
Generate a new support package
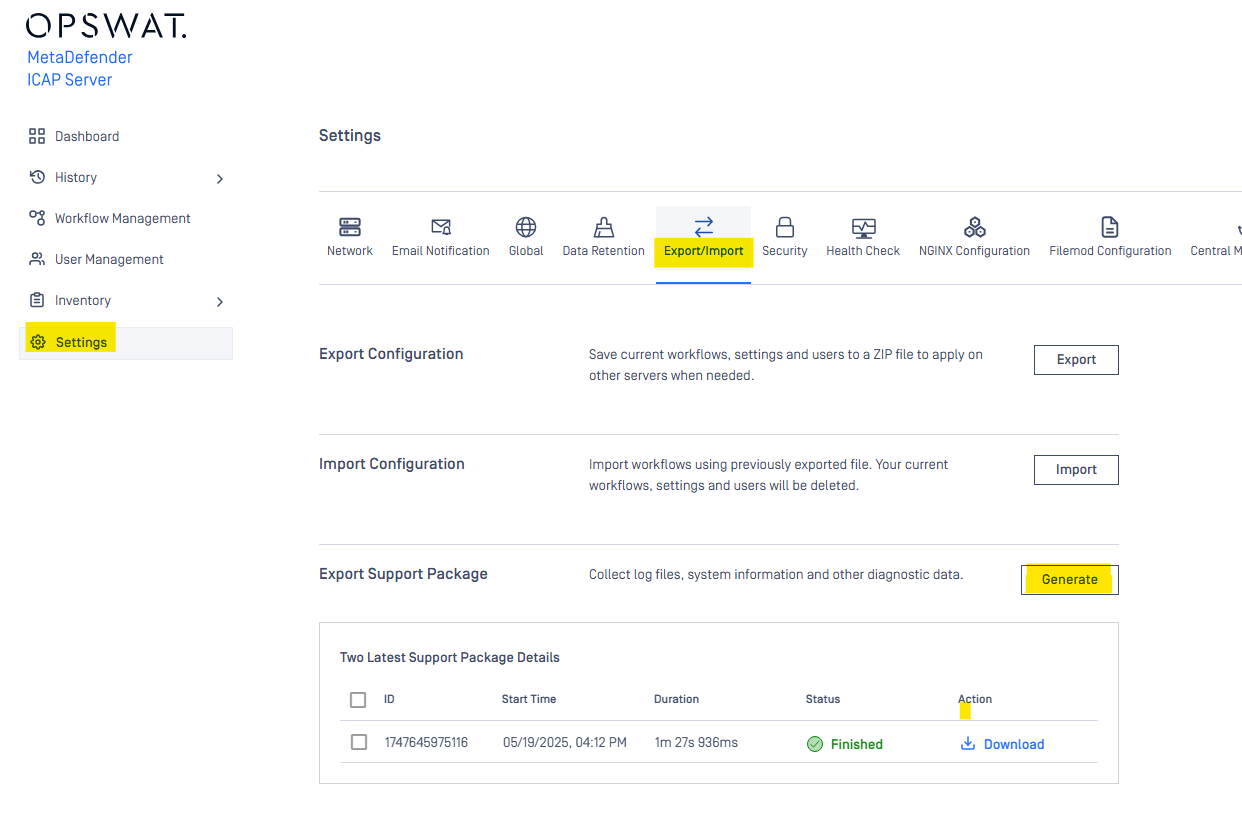(x=1069, y=580)
